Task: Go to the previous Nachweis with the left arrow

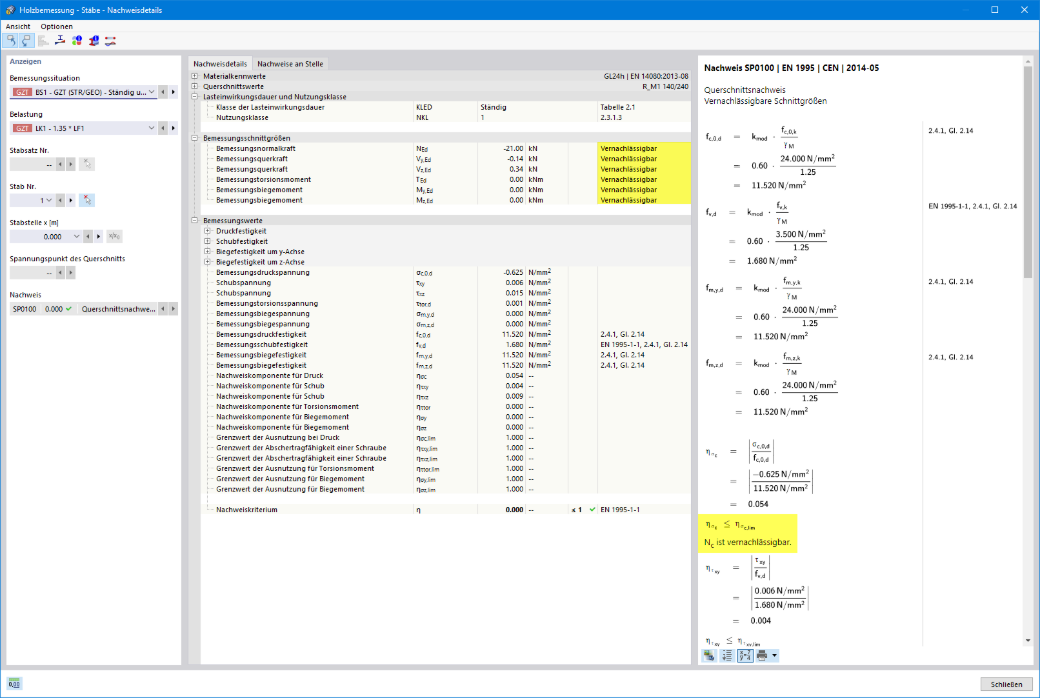Action: [163, 309]
